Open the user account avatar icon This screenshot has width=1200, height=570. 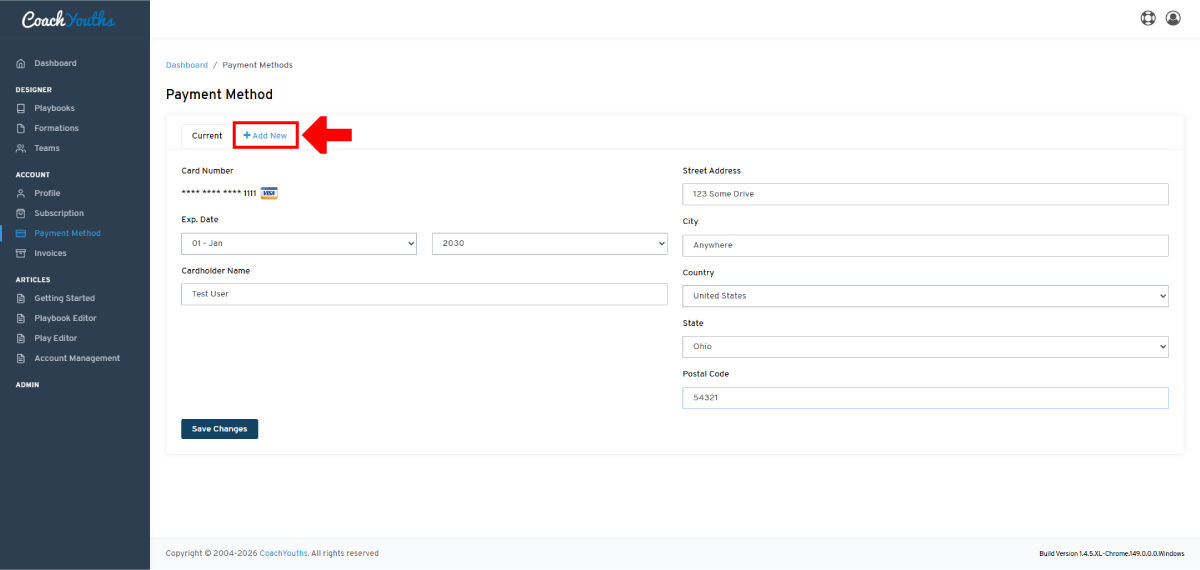click(x=1173, y=18)
